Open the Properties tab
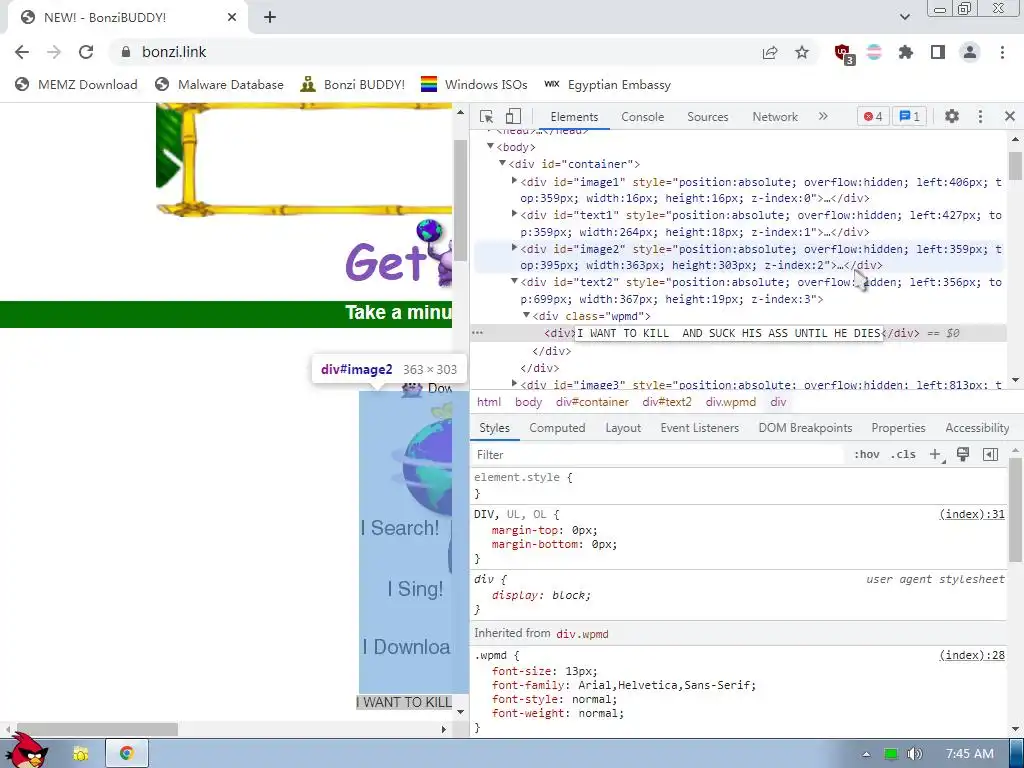 click(898, 428)
